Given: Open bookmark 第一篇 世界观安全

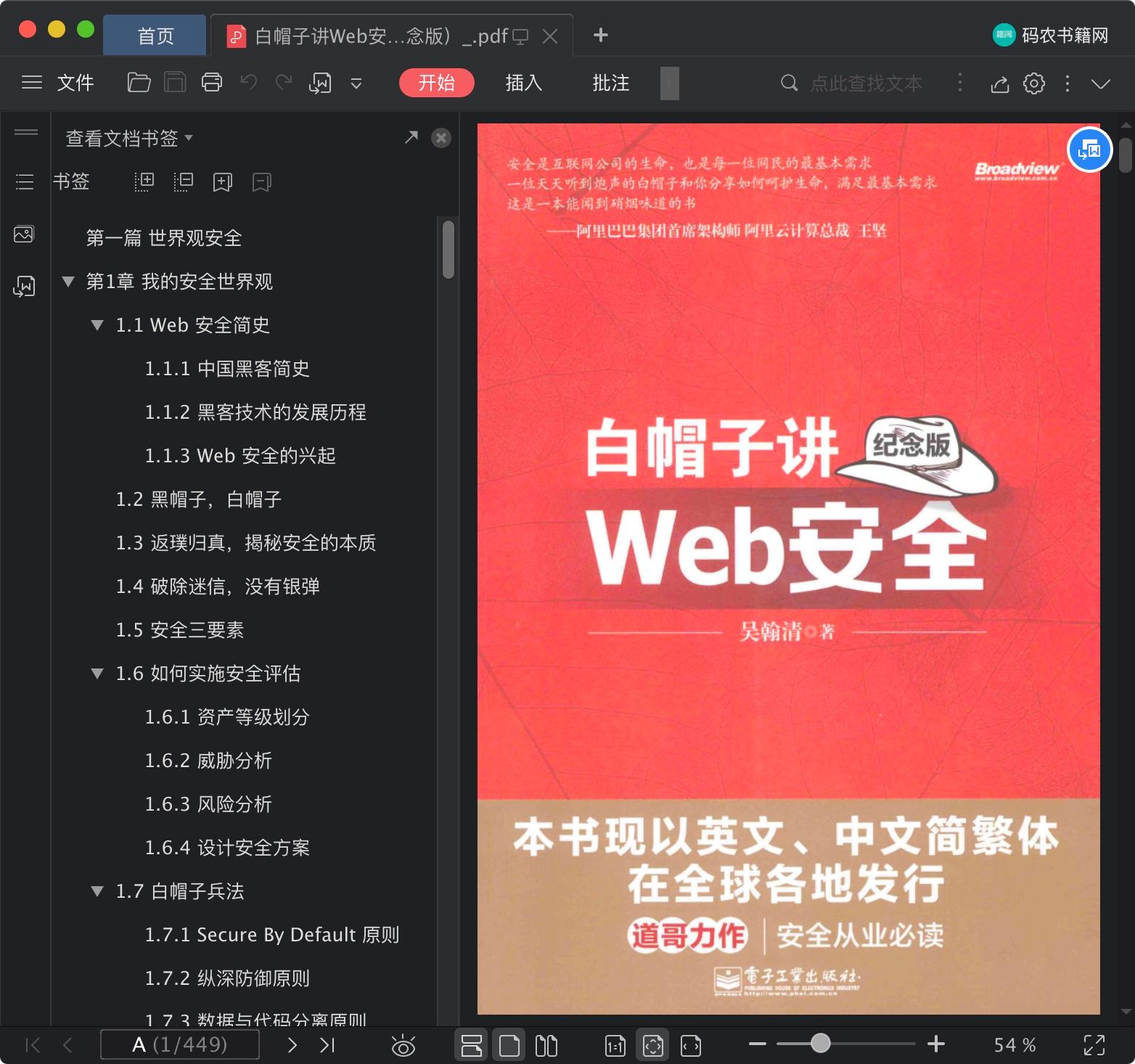Looking at the screenshot, I should 164,238.
